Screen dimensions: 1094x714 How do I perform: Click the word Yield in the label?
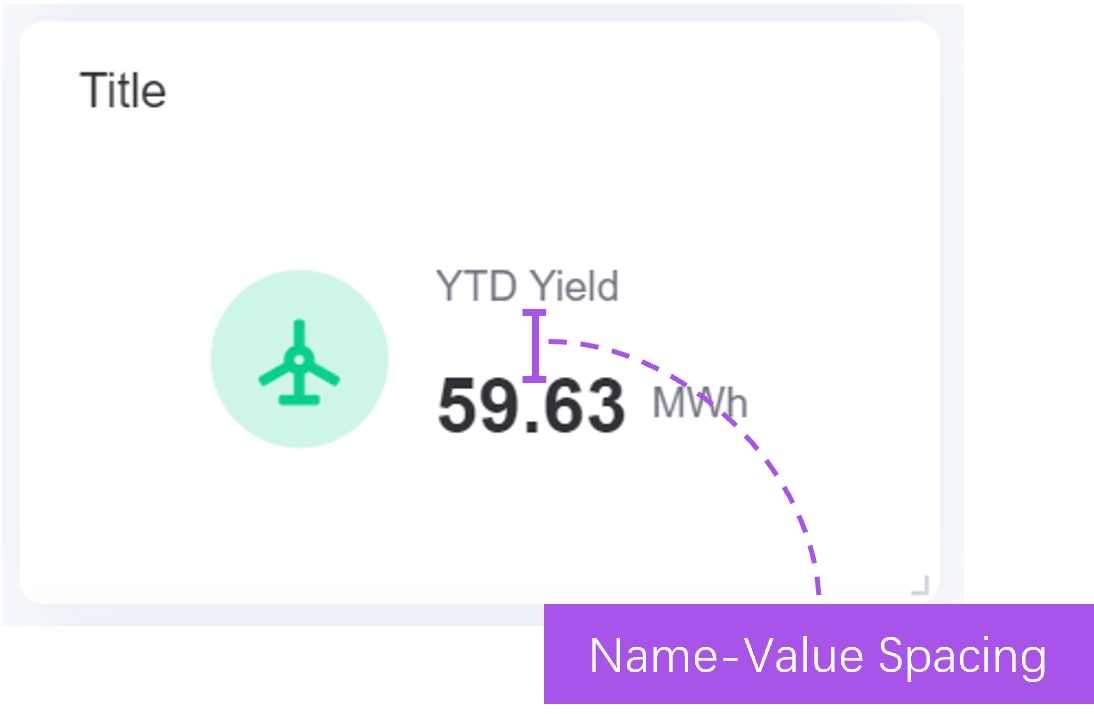(x=574, y=287)
